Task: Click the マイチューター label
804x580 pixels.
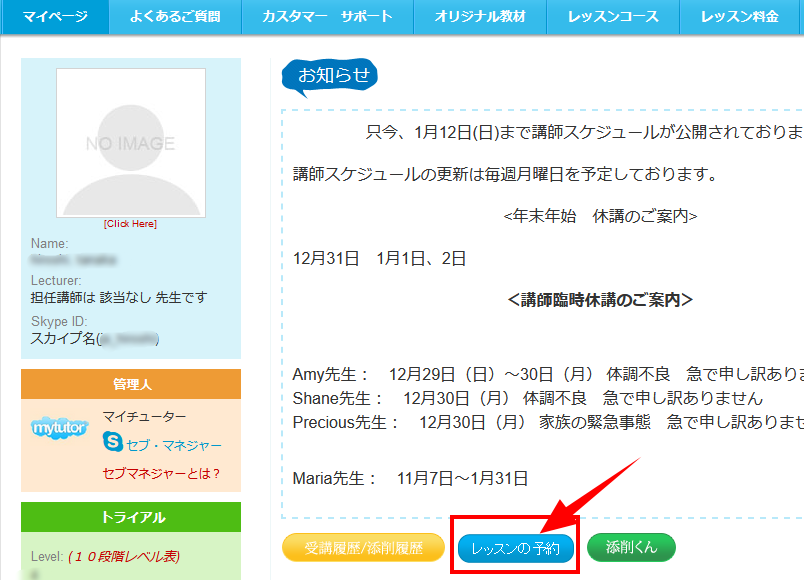Action: point(144,416)
